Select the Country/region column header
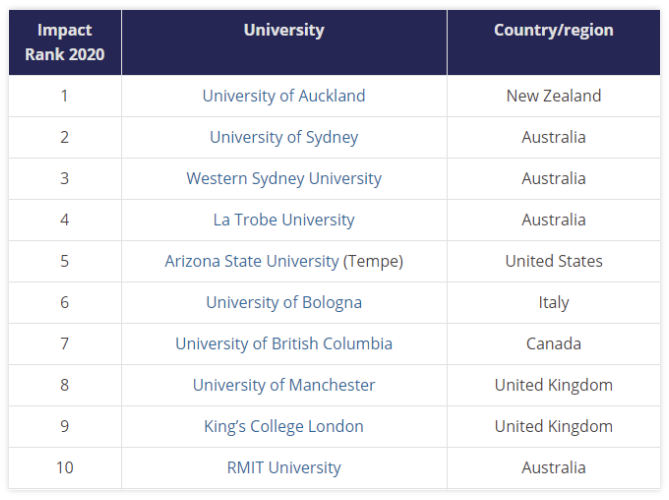Viewport: 669px width, 500px height. pyautogui.click(x=554, y=42)
